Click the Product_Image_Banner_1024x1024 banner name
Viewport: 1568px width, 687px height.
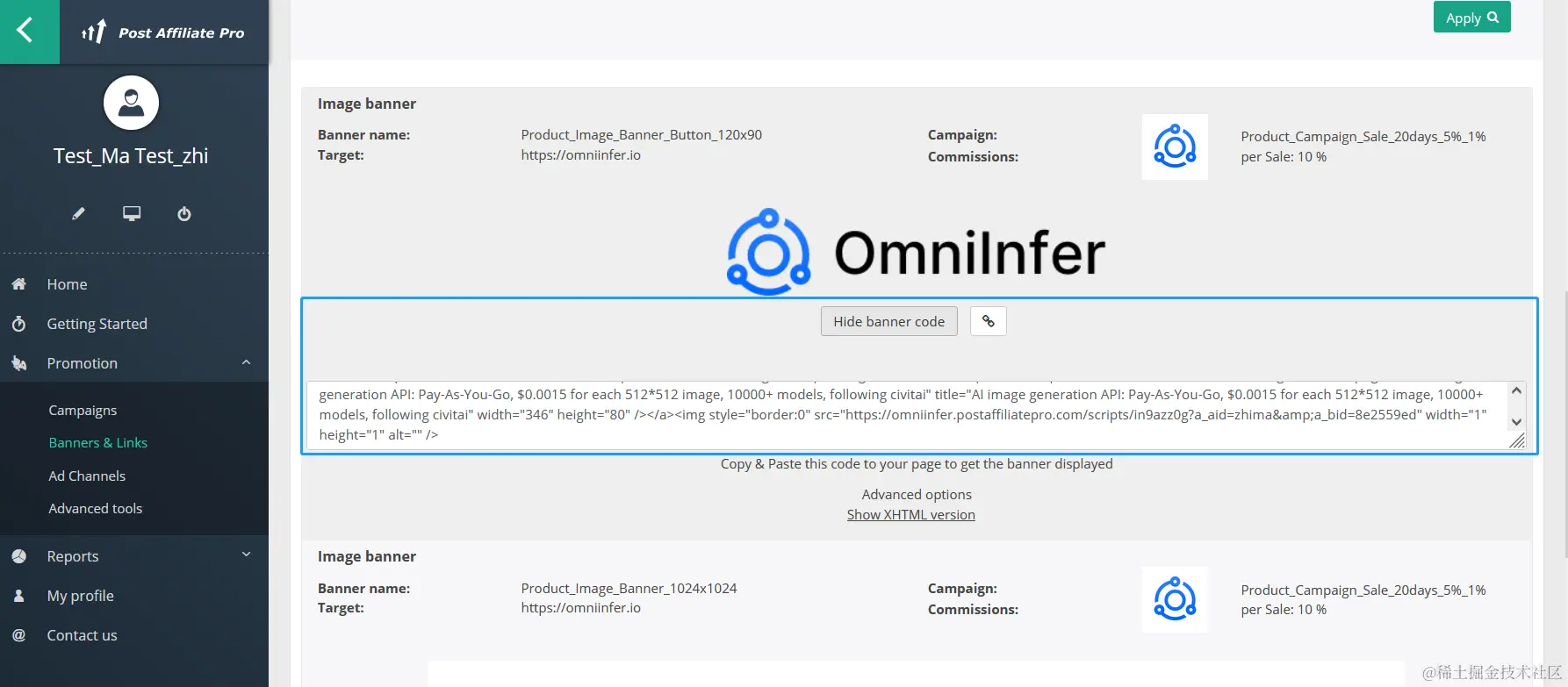629,589
